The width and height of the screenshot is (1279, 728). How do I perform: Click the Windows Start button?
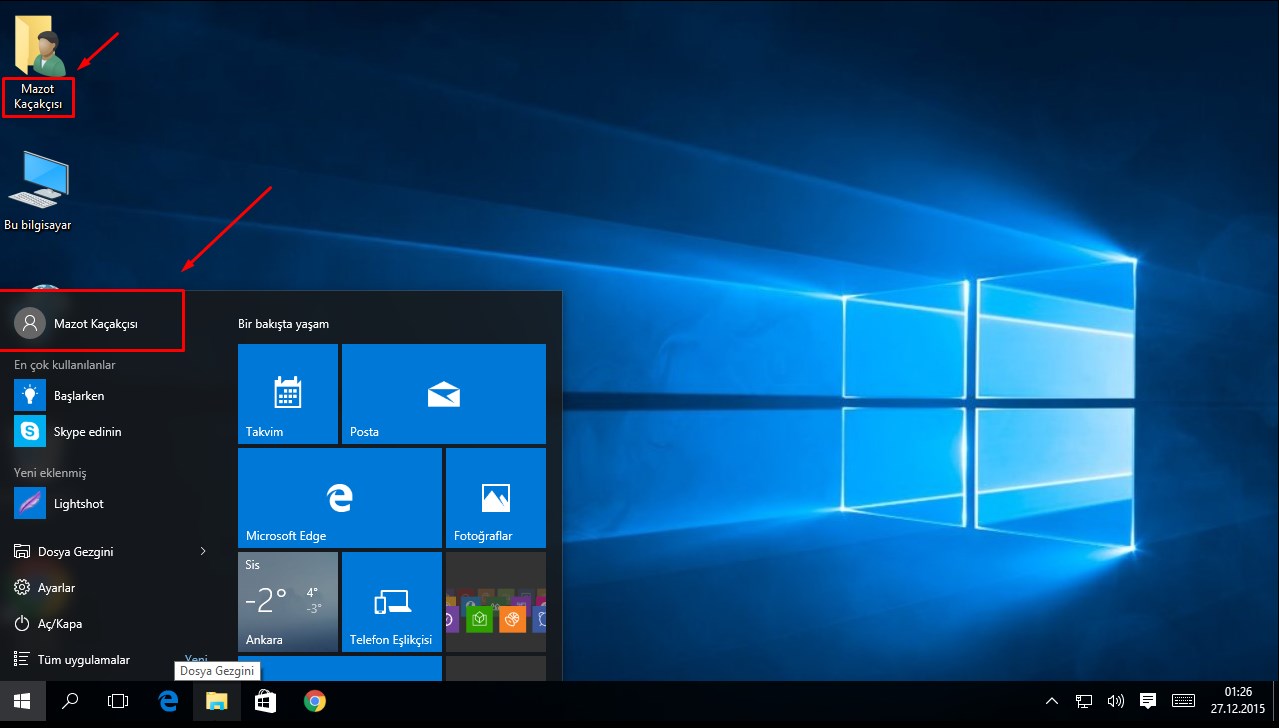(22, 702)
